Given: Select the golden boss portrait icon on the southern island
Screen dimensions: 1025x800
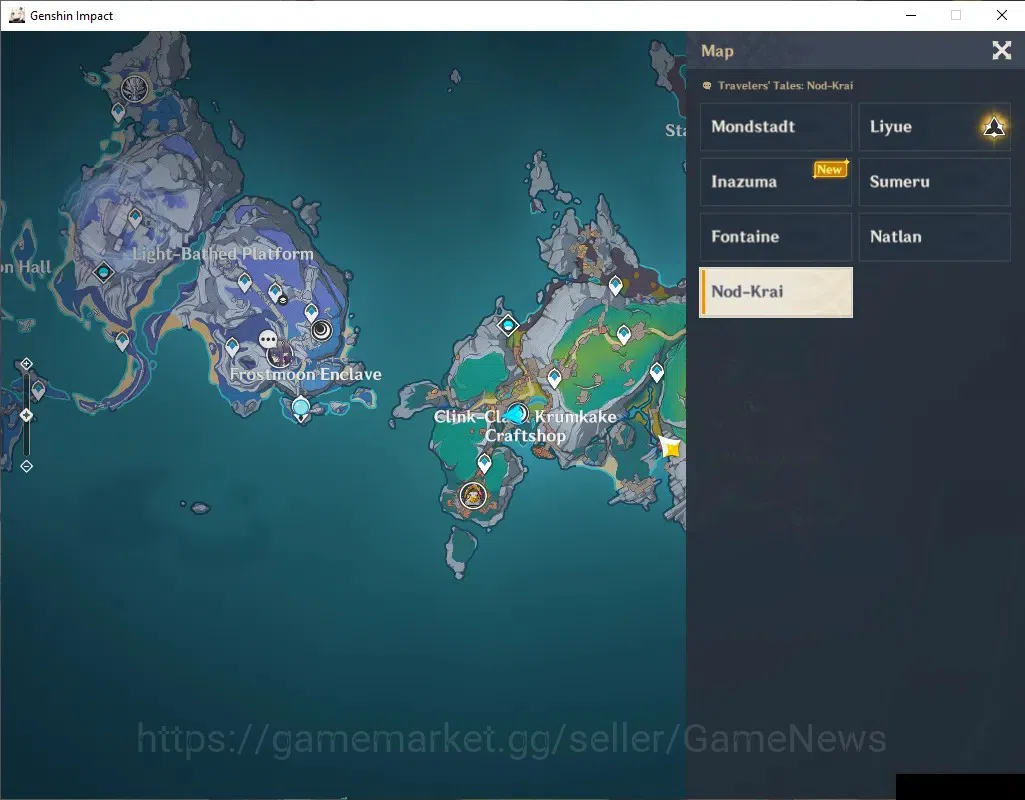Looking at the screenshot, I should pyautogui.click(x=473, y=495).
